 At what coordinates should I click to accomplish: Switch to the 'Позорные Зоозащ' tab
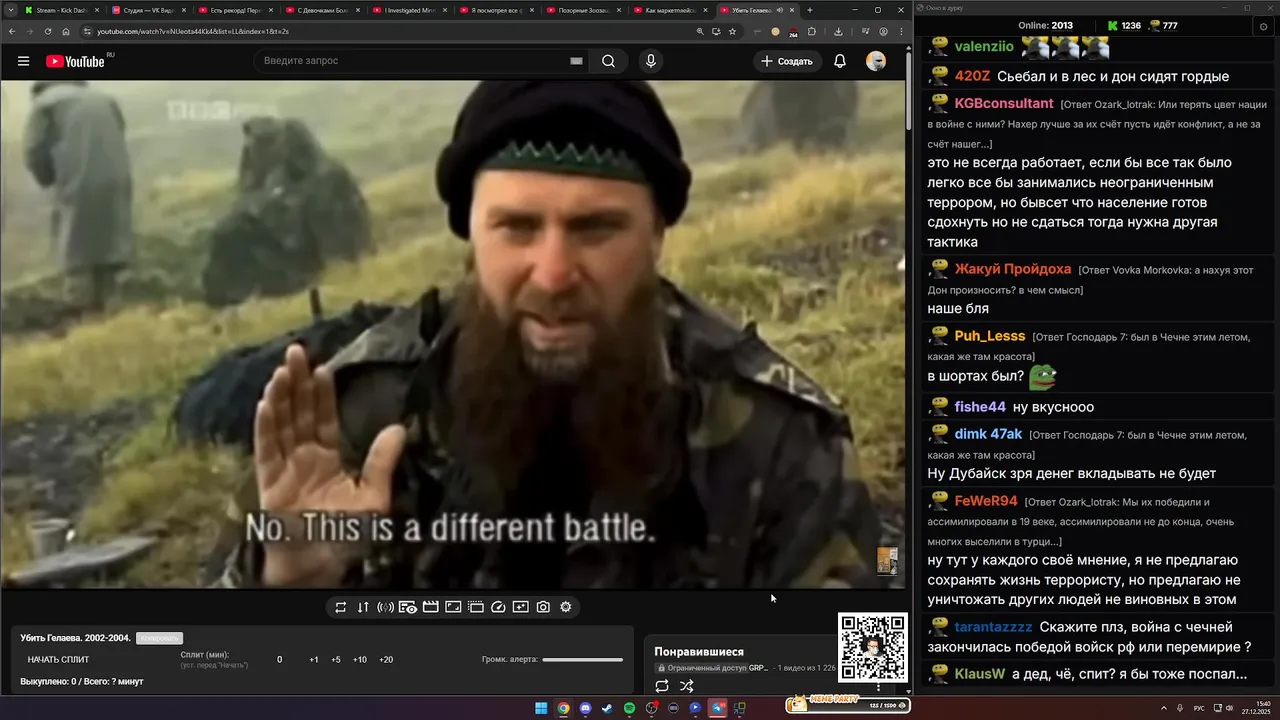(584, 10)
